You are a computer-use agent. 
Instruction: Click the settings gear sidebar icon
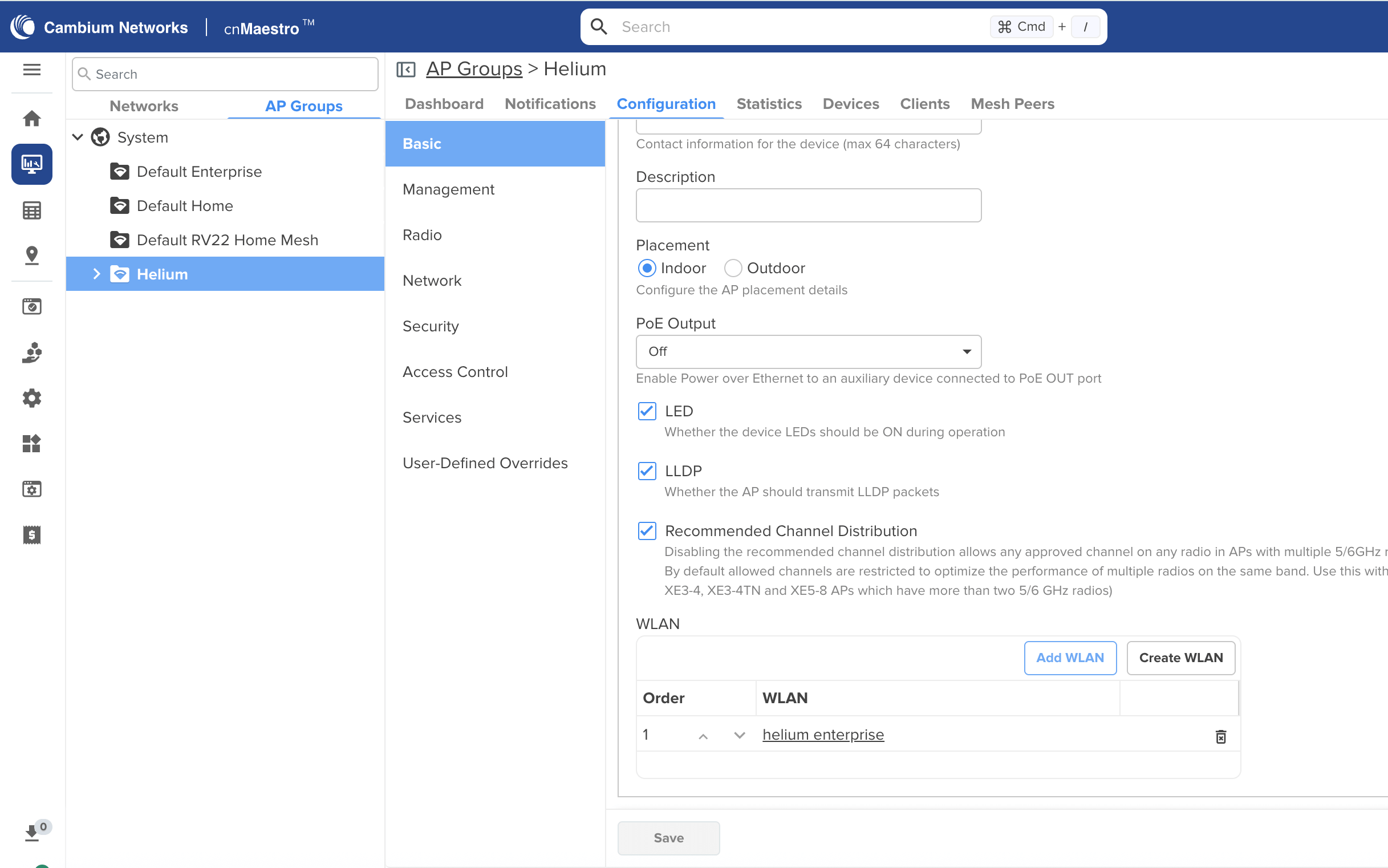31,398
